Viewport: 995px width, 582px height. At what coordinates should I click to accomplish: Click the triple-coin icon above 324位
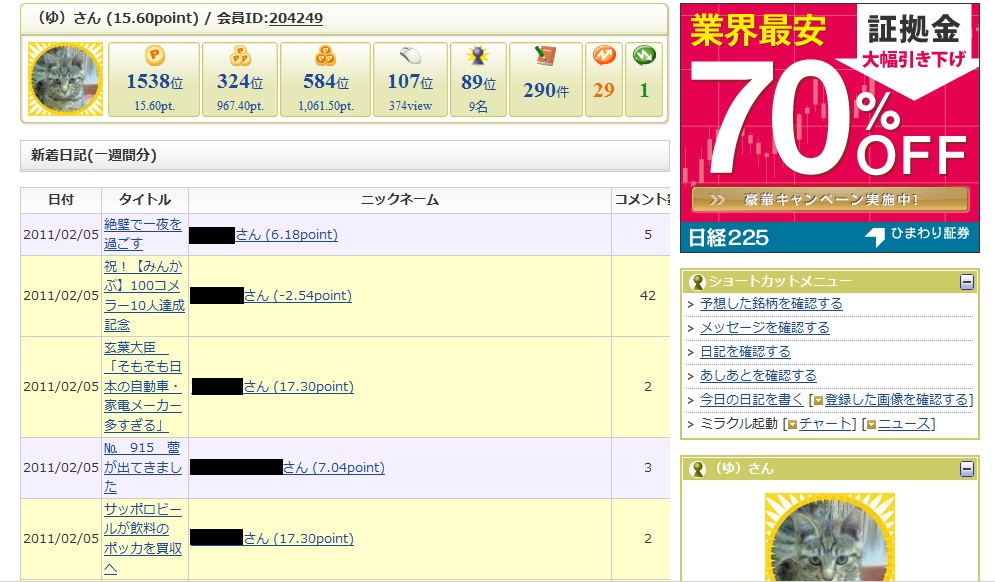[240, 56]
